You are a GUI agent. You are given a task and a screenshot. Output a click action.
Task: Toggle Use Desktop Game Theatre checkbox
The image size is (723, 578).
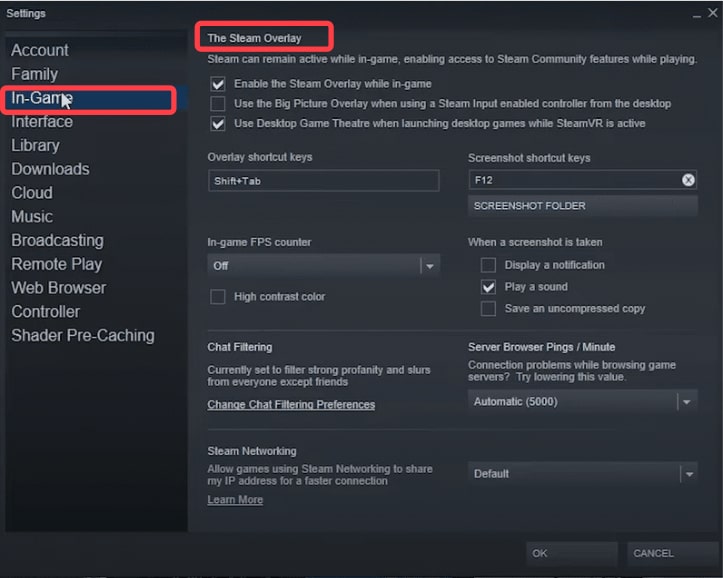pyautogui.click(x=218, y=124)
